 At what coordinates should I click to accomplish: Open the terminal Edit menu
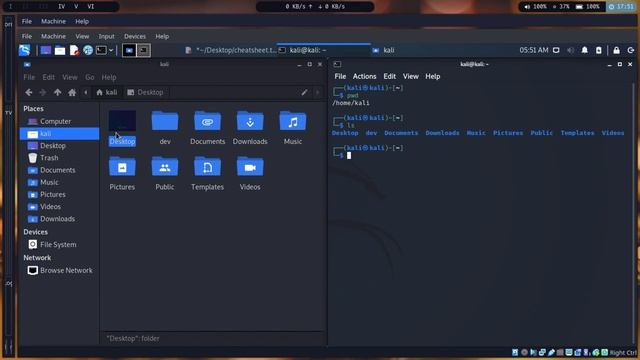(x=389, y=76)
